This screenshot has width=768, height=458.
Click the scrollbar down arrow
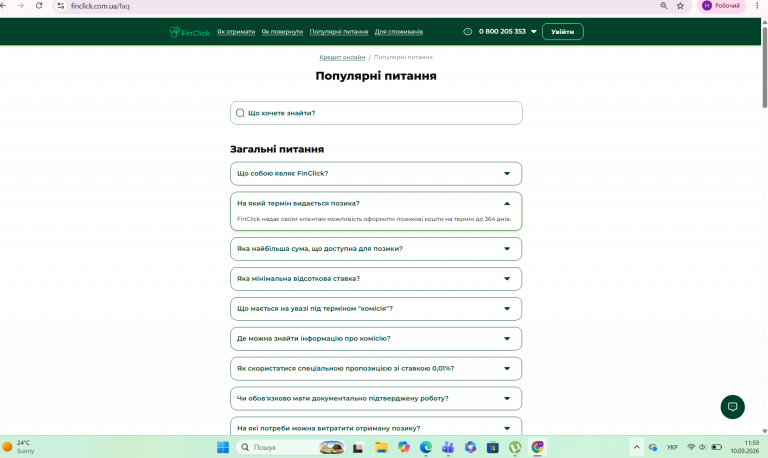[765, 432]
